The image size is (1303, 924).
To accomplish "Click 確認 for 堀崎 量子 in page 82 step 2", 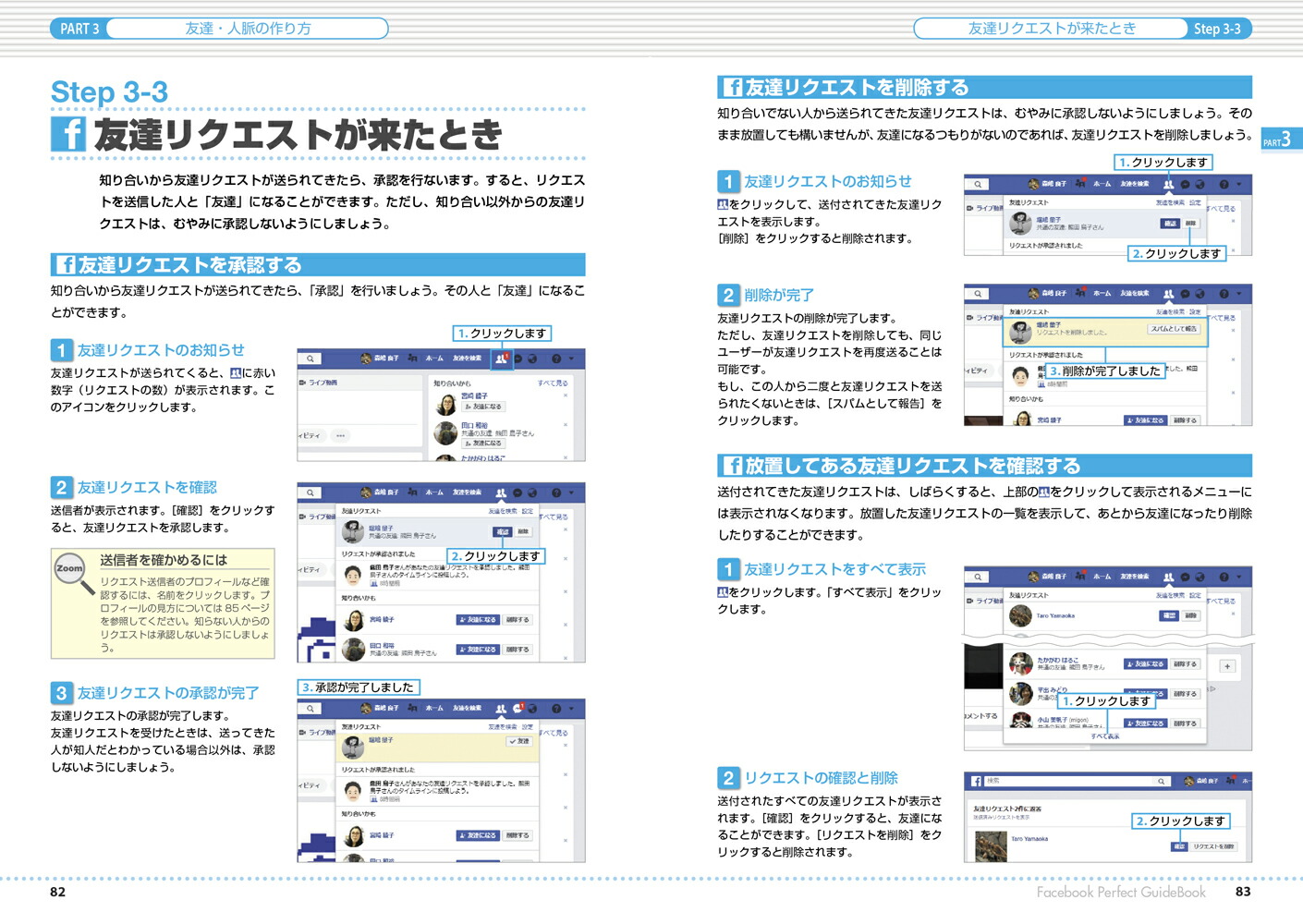I will pos(502,531).
